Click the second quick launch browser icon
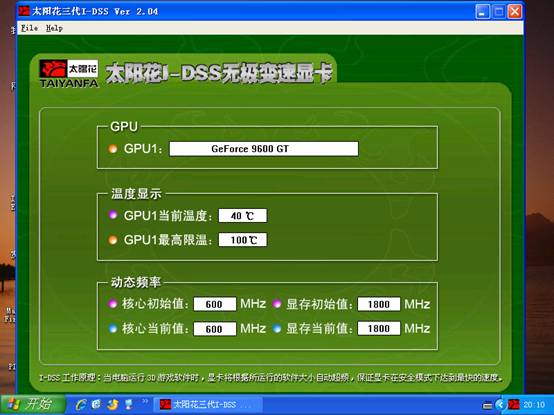The width and height of the screenshot is (554, 415). (97, 404)
